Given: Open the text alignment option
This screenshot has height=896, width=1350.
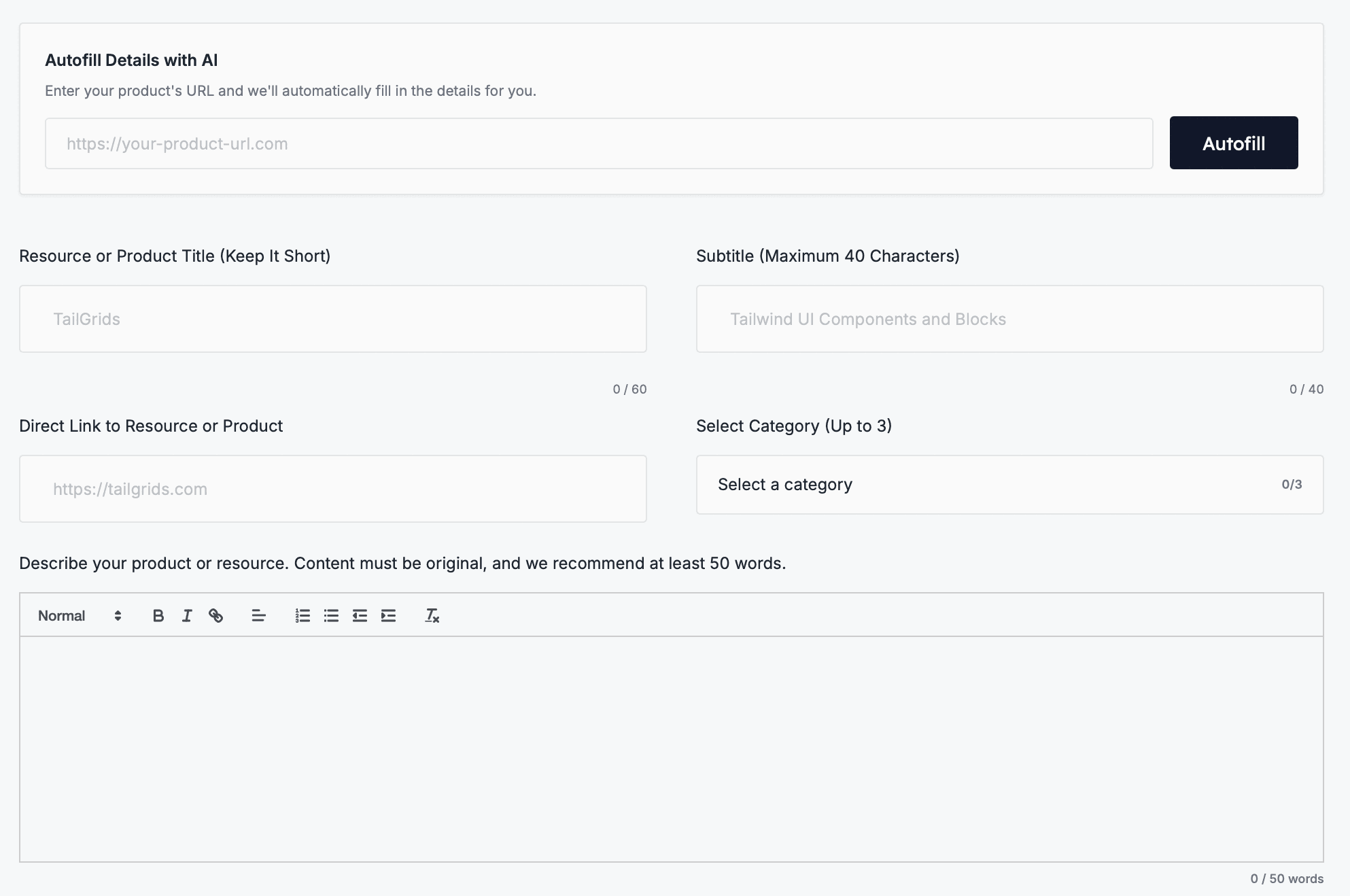Looking at the screenshot, I should 258,616.
